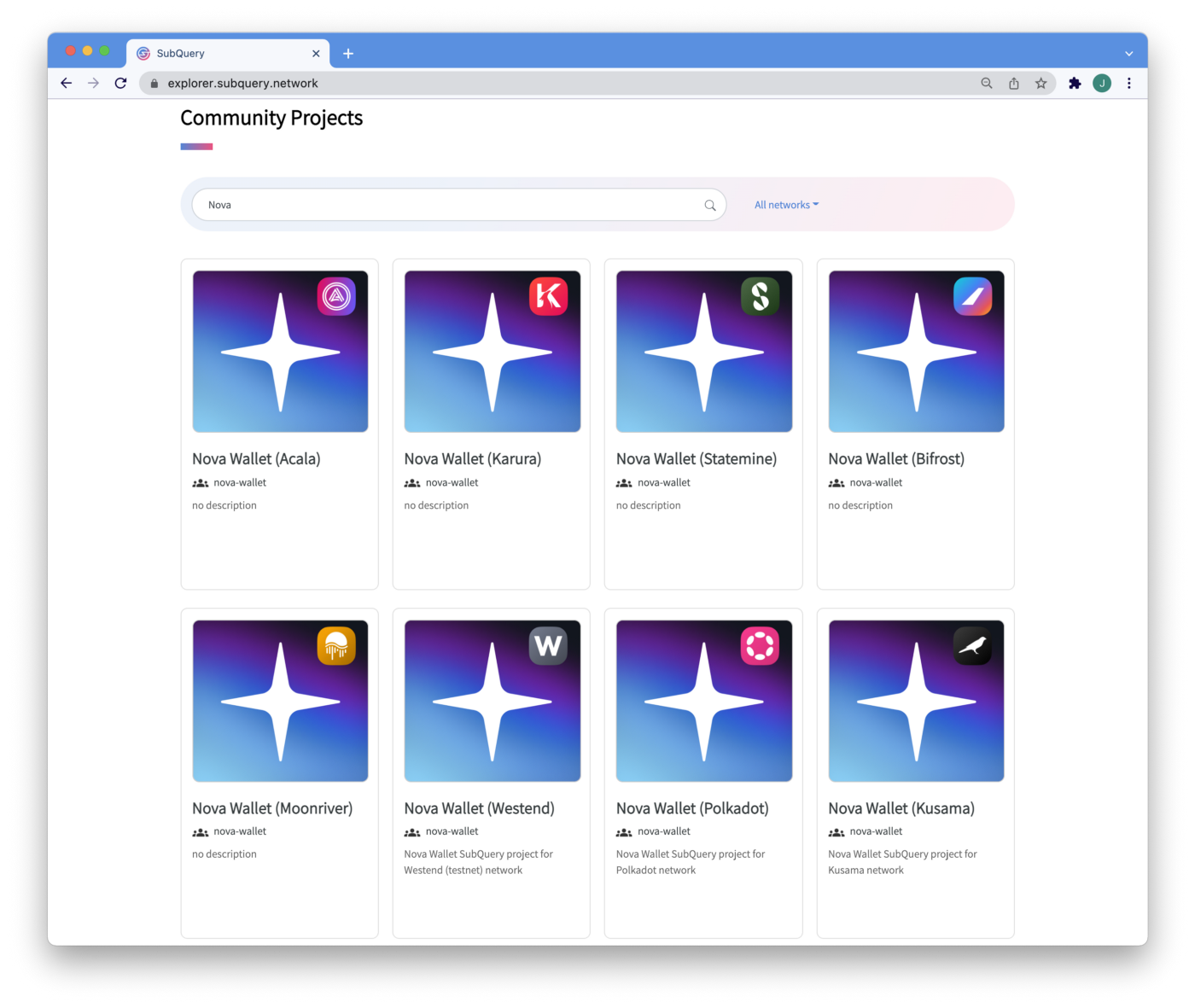
Task: Click the Karura K badge icon
Action: (548, 296)
